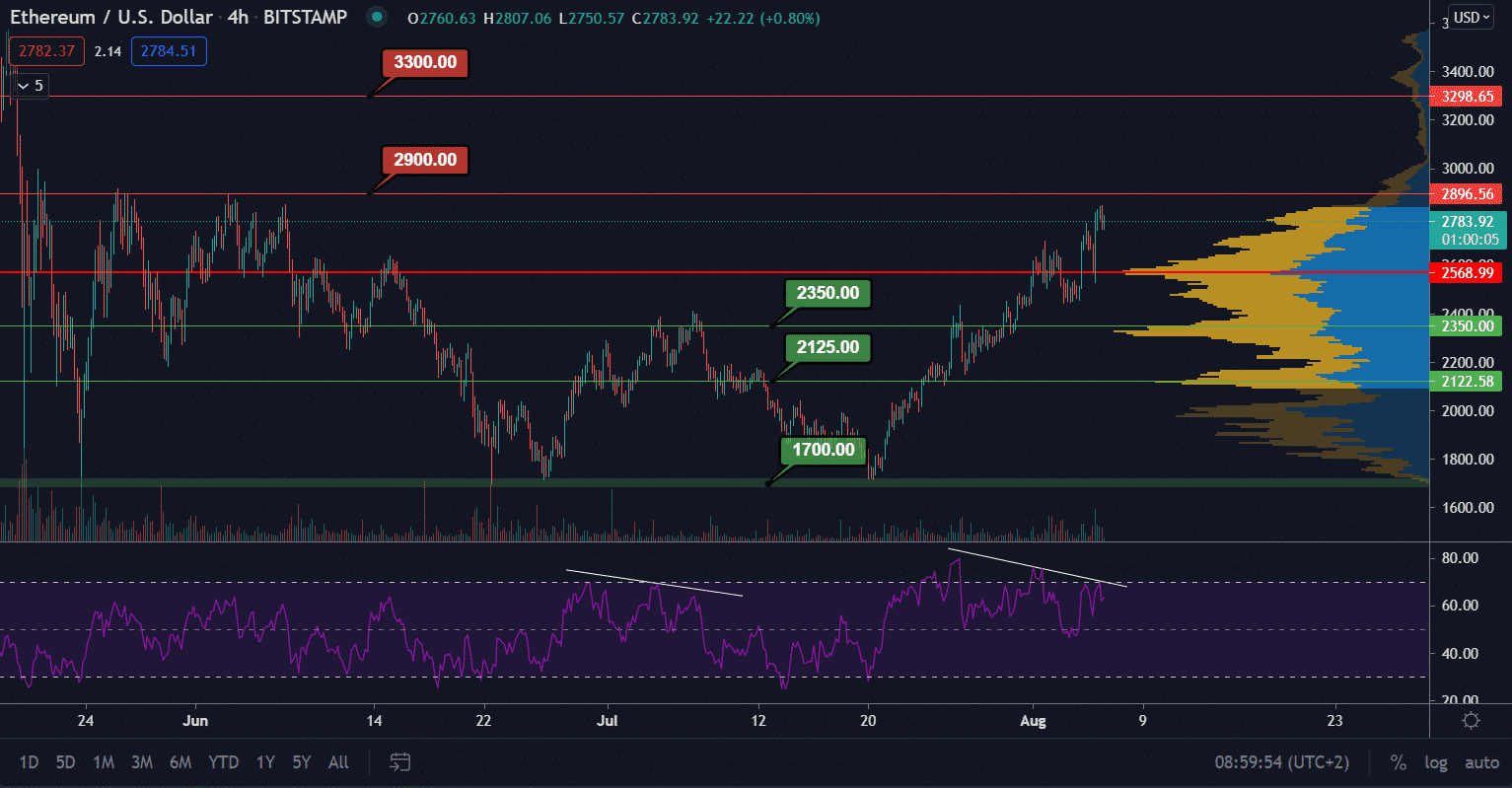Select the 2900.00 red callout label

(x=425, y=160)
